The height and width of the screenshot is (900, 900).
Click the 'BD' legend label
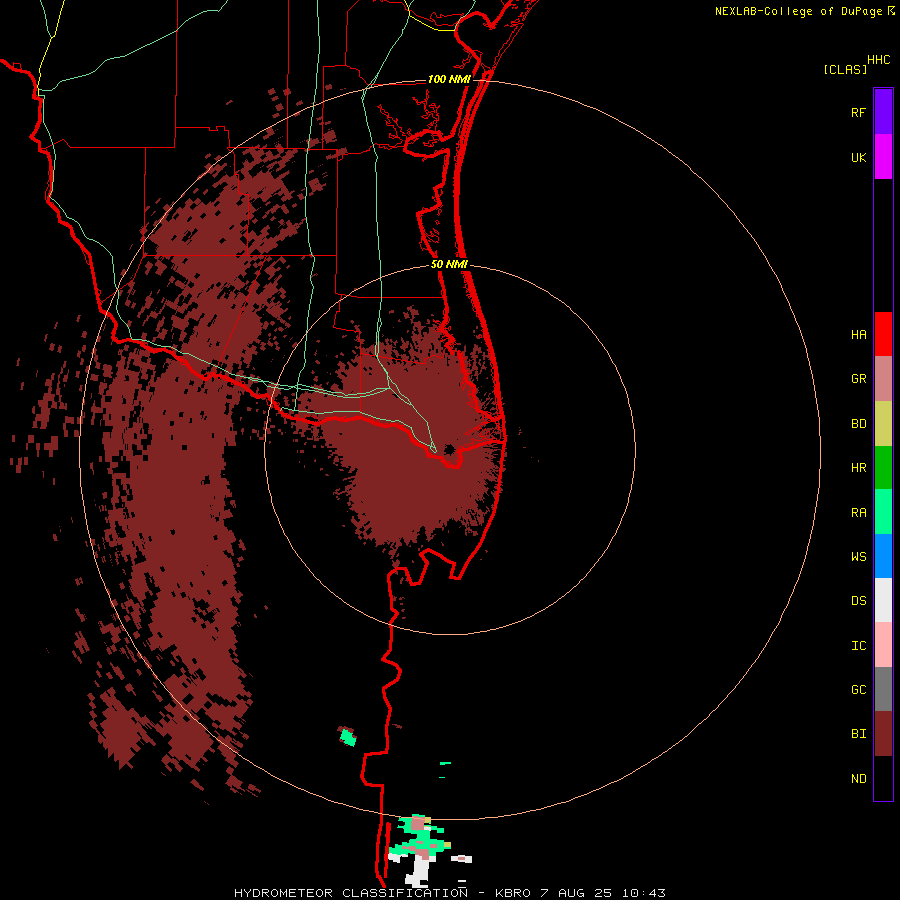point(858,424)
